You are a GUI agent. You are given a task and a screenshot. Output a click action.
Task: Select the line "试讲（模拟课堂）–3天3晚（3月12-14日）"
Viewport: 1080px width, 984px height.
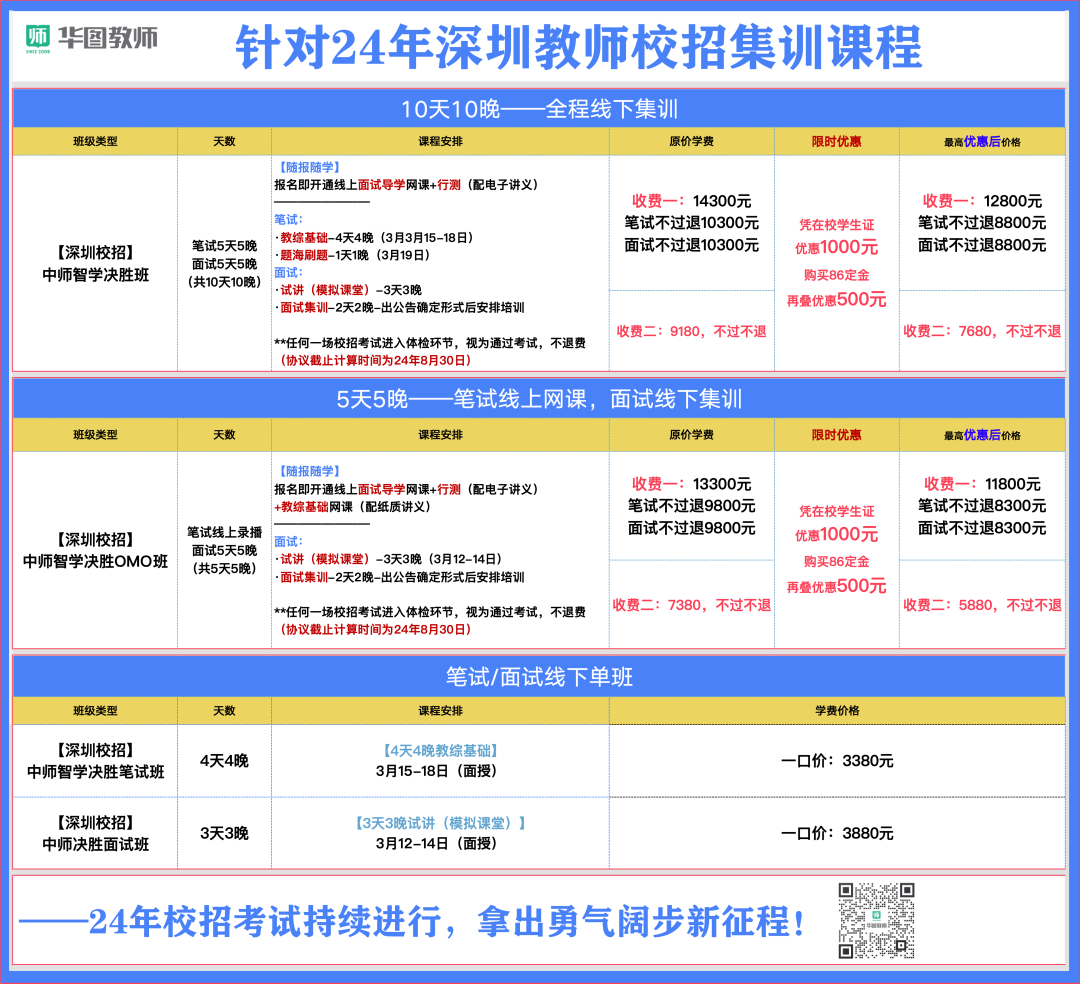391,559
